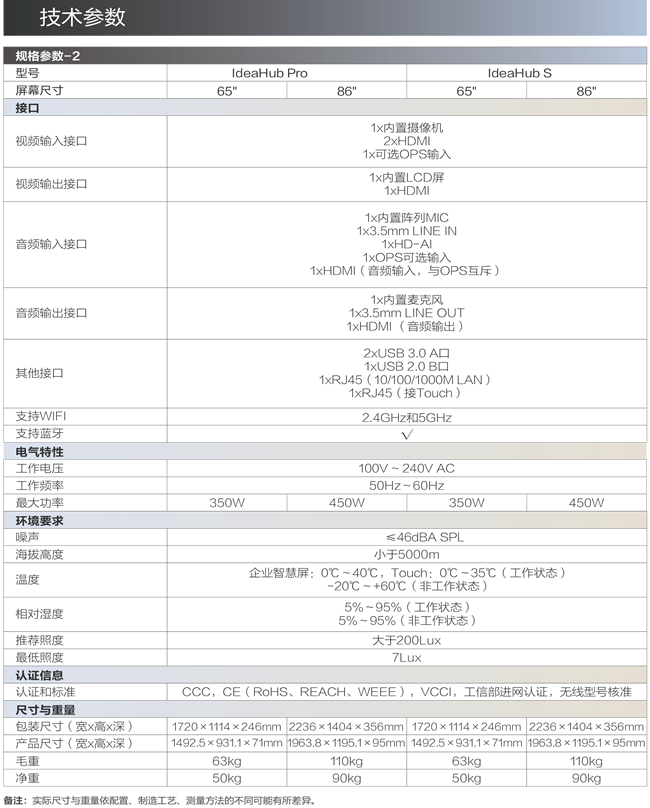Click the 小于5000m value
Screen dimensions: 650x808
407,554
